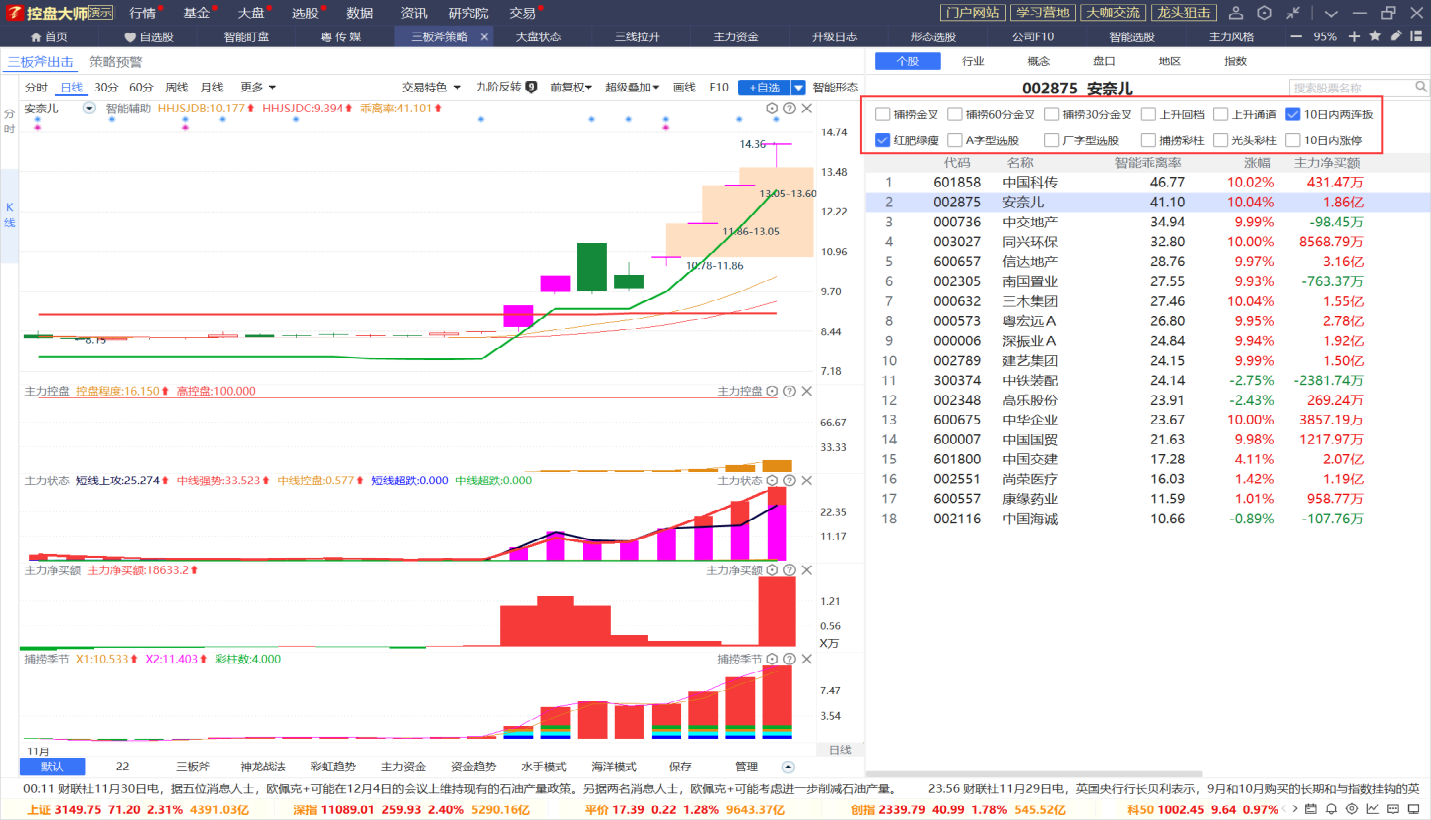The height and width of the screenshot is (820, 1431).
Task: Open the 研究院 menu
Action: [469, 13]
